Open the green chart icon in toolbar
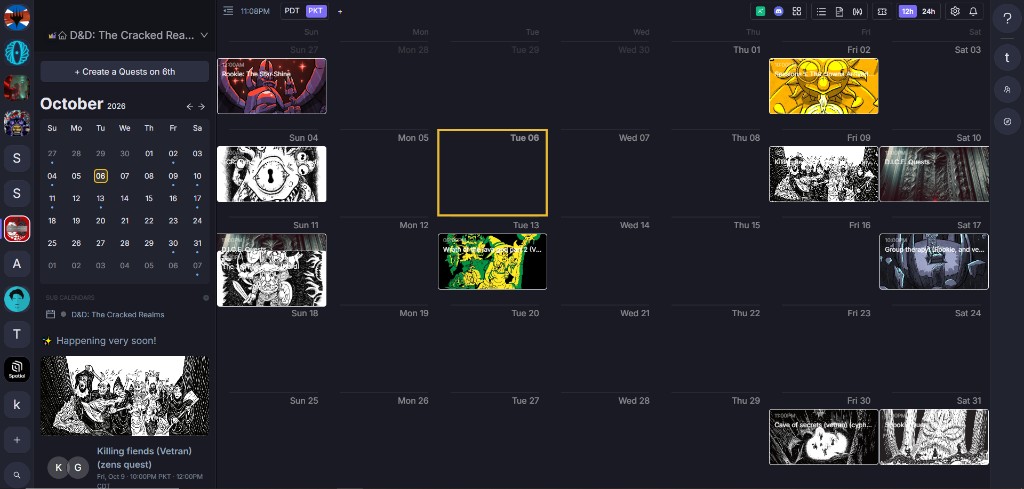Image resolution: width=1024 pixels, height=489 pixels. pyautogui.click(x=761, y=11)
